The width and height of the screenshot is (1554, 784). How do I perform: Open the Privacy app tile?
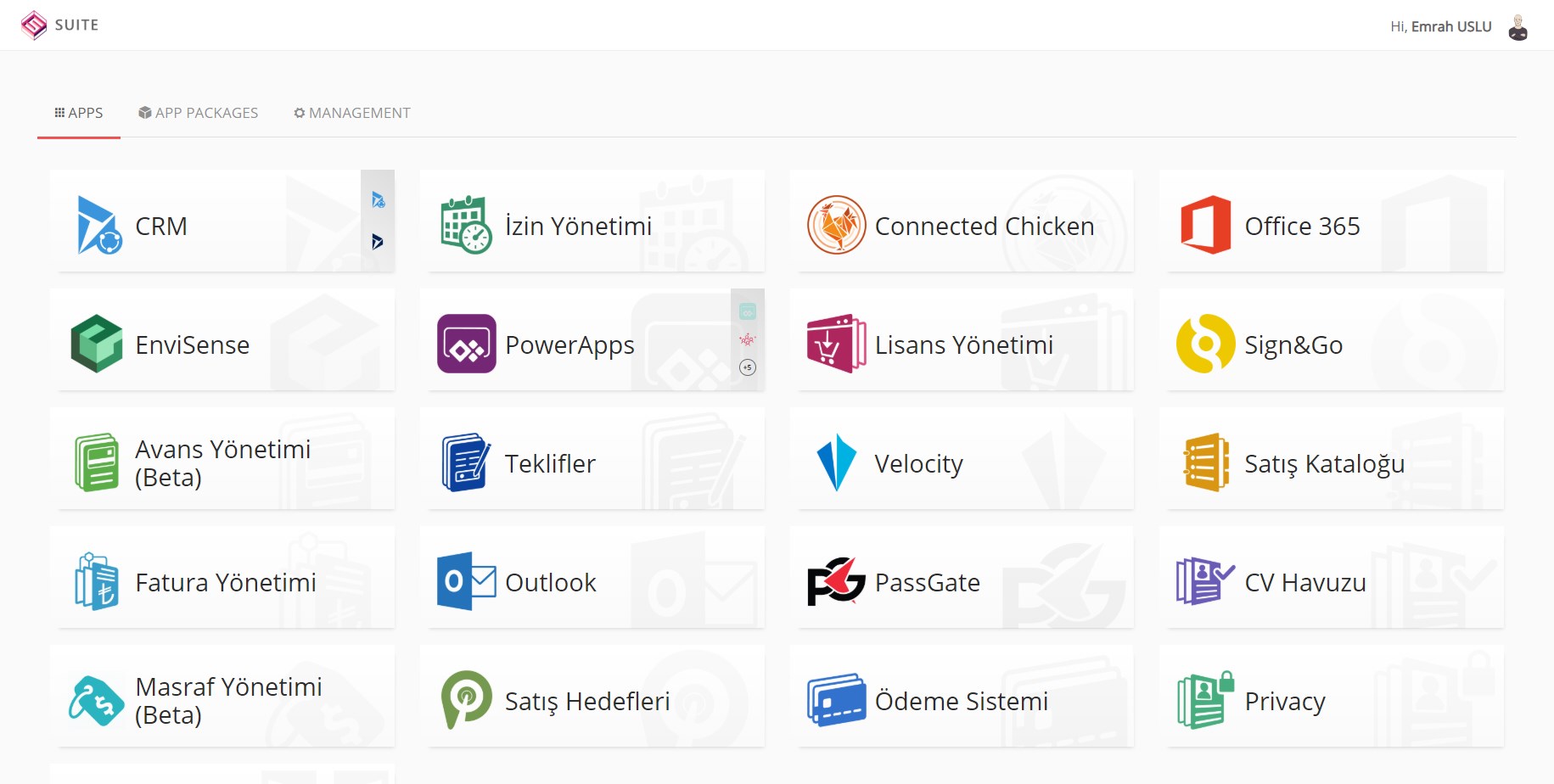[1332, 696]
